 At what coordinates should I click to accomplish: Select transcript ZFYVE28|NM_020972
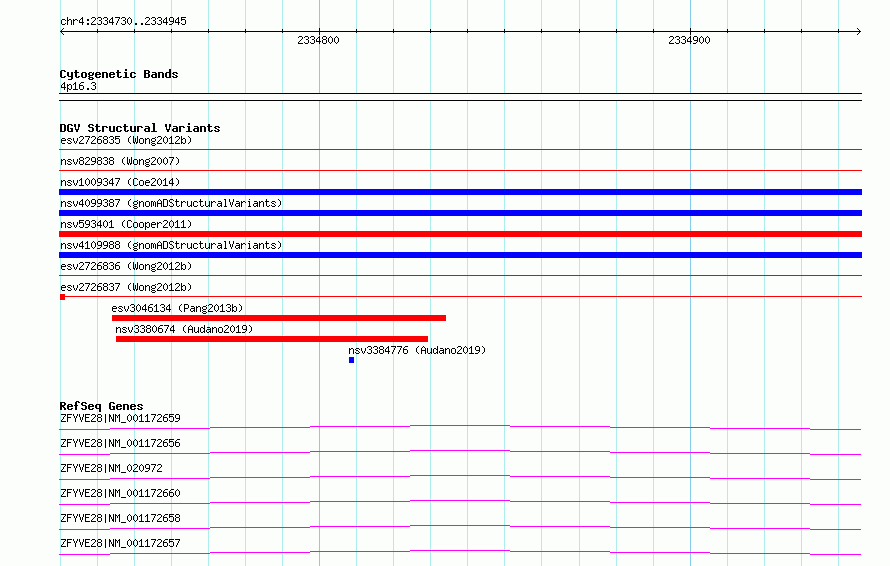tap(111, 468)
